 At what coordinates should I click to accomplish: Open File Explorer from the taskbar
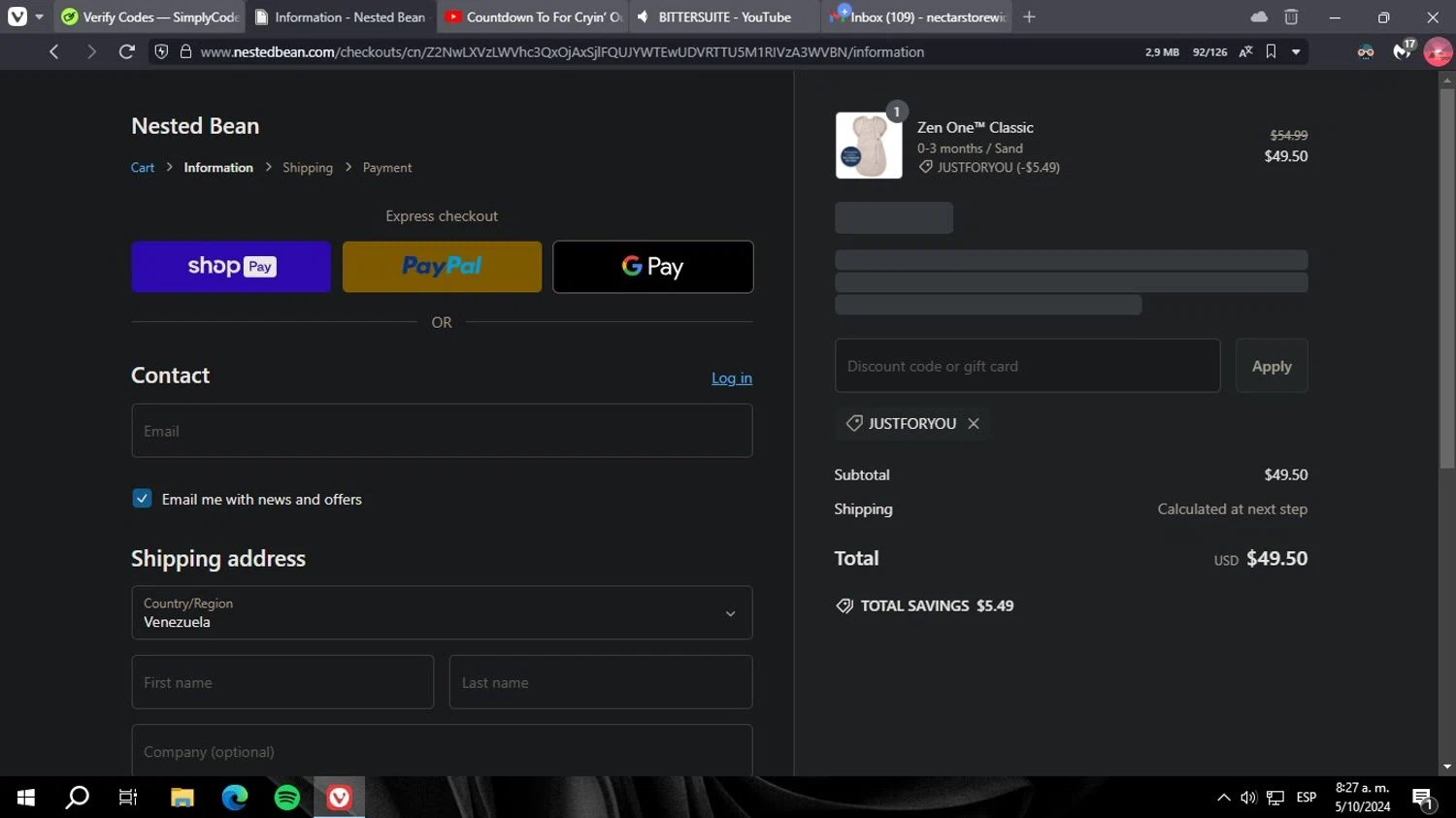coord(182,798)
